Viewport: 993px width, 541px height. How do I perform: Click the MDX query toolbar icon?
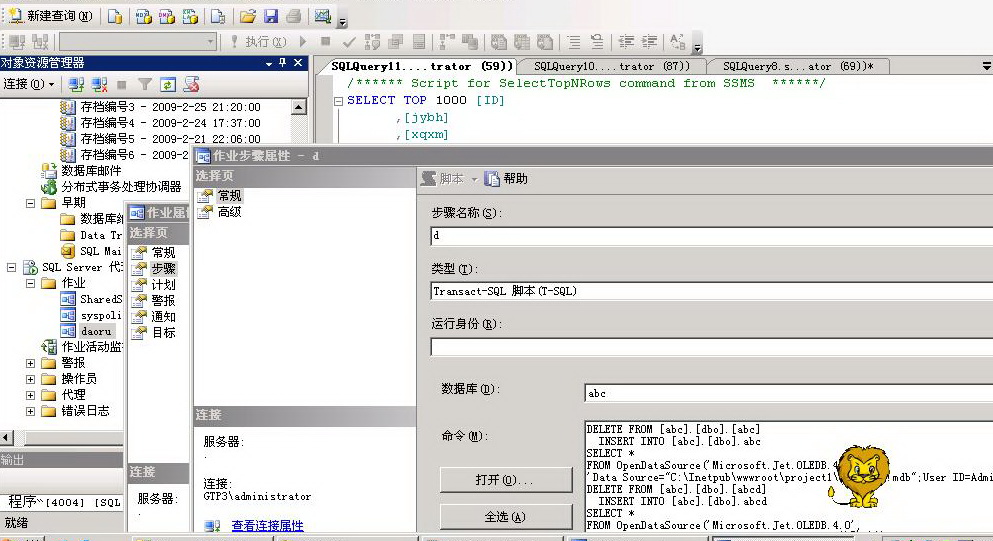tap(144, 16)
